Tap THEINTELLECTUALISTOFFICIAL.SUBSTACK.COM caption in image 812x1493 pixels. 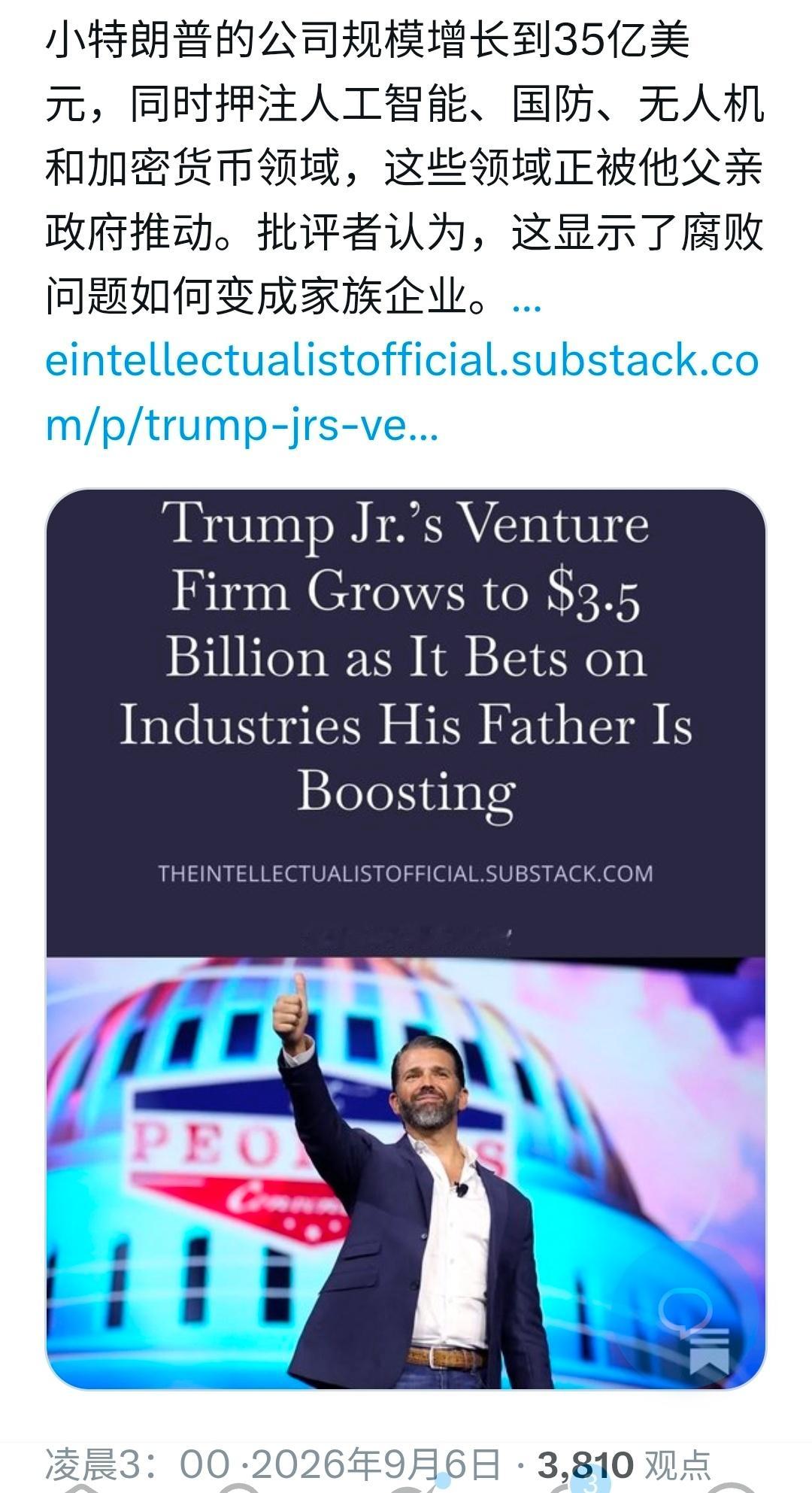[x=405, y=873]
